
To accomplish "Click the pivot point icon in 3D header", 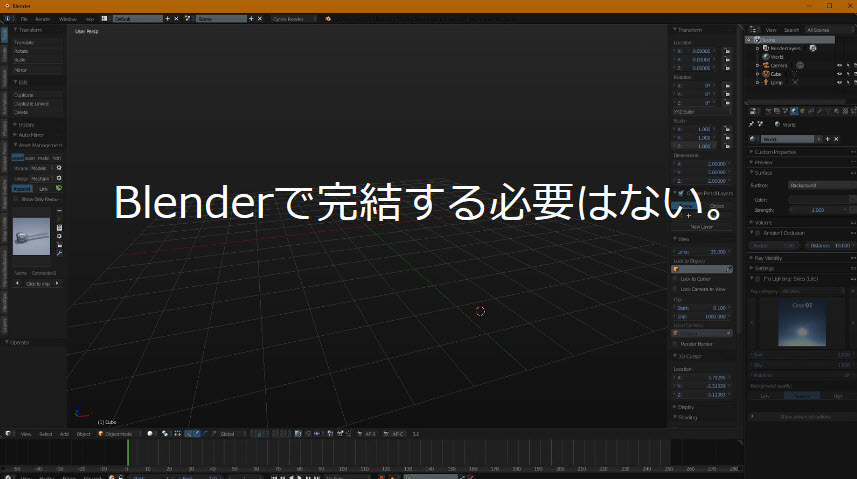I will [165, 434].
